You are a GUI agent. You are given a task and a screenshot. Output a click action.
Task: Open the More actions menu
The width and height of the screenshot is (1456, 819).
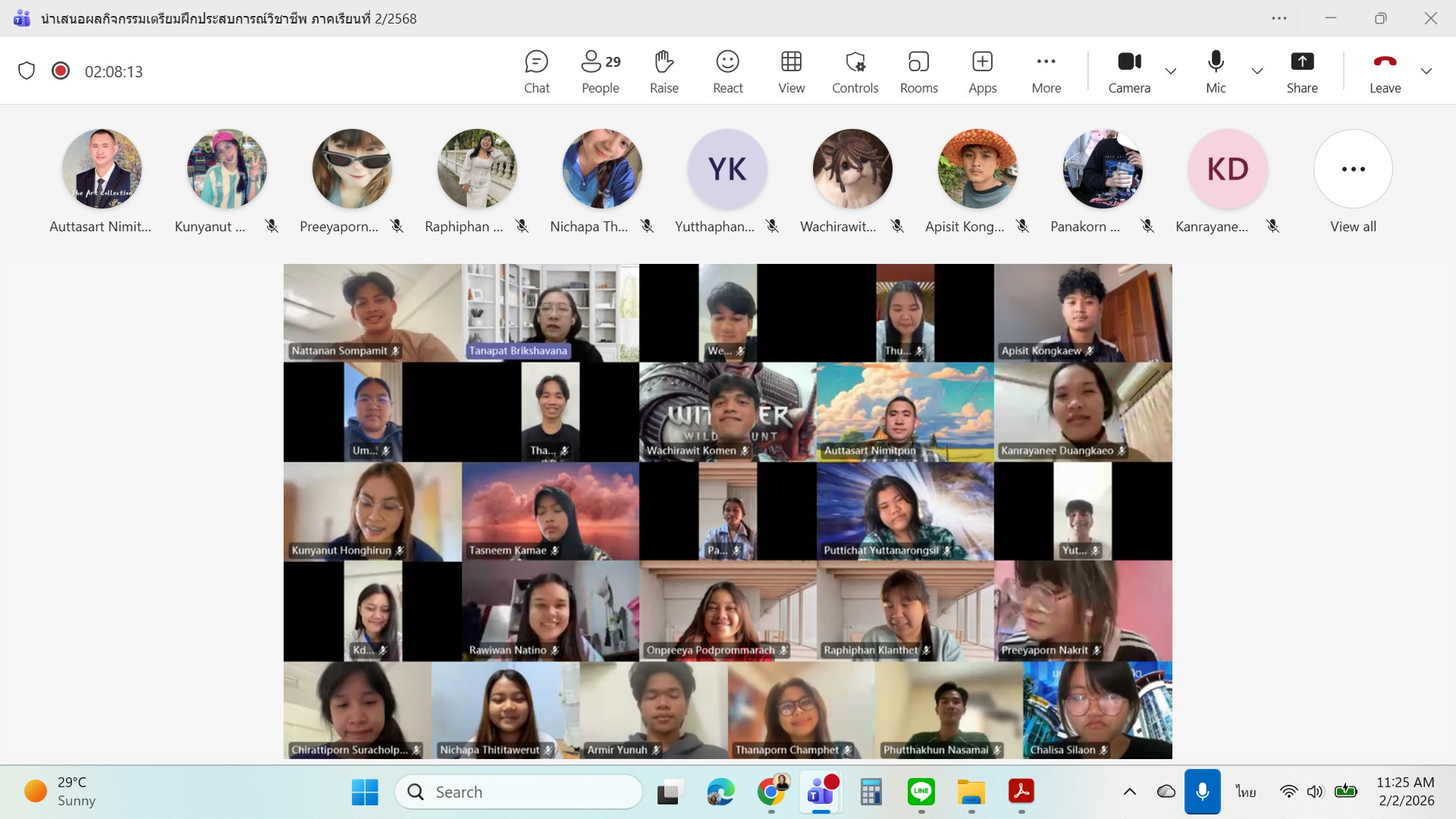pos(1046,71)
